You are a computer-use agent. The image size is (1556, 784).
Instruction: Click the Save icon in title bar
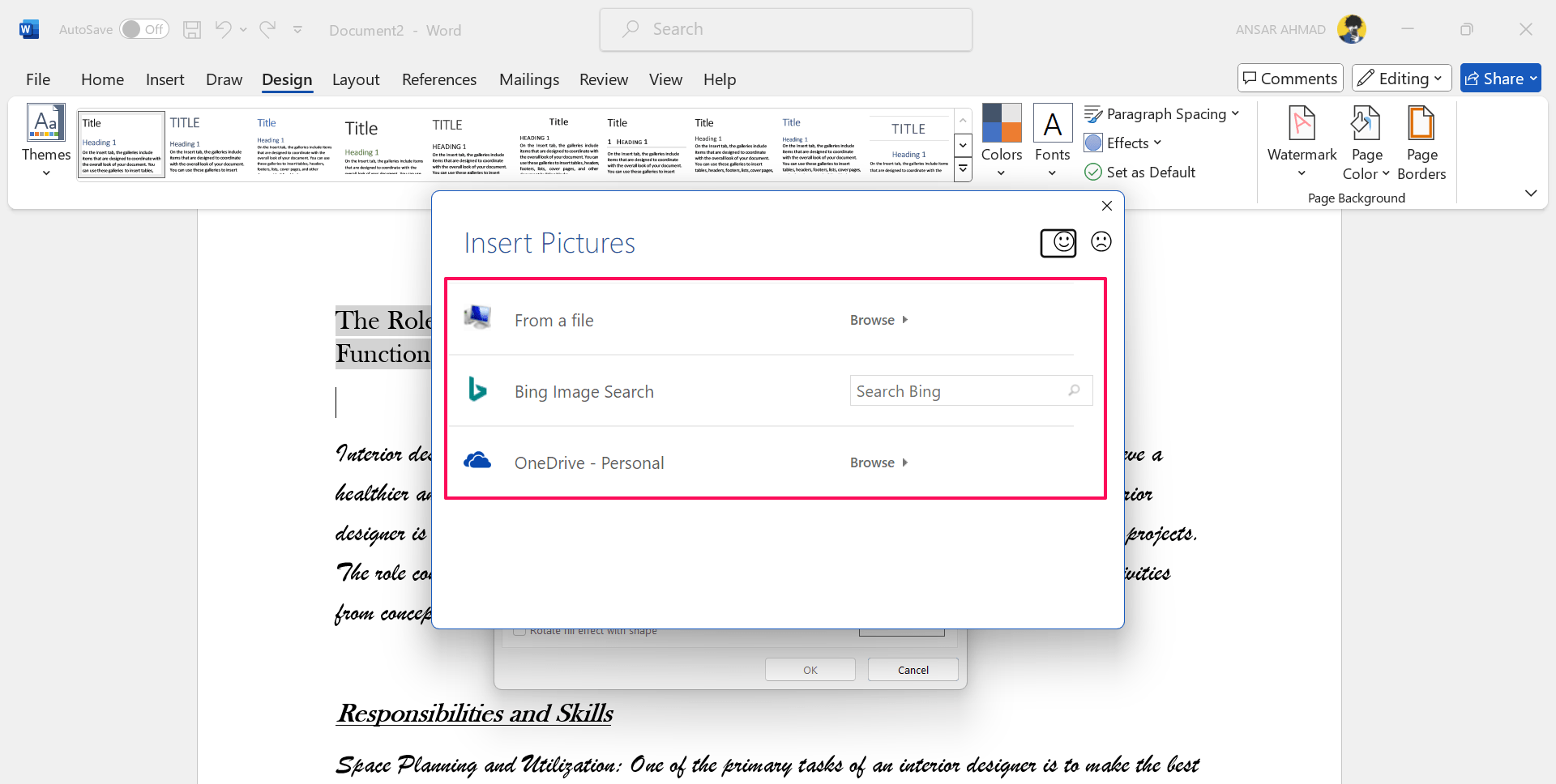pyautogui.click(x=192, y=30)
